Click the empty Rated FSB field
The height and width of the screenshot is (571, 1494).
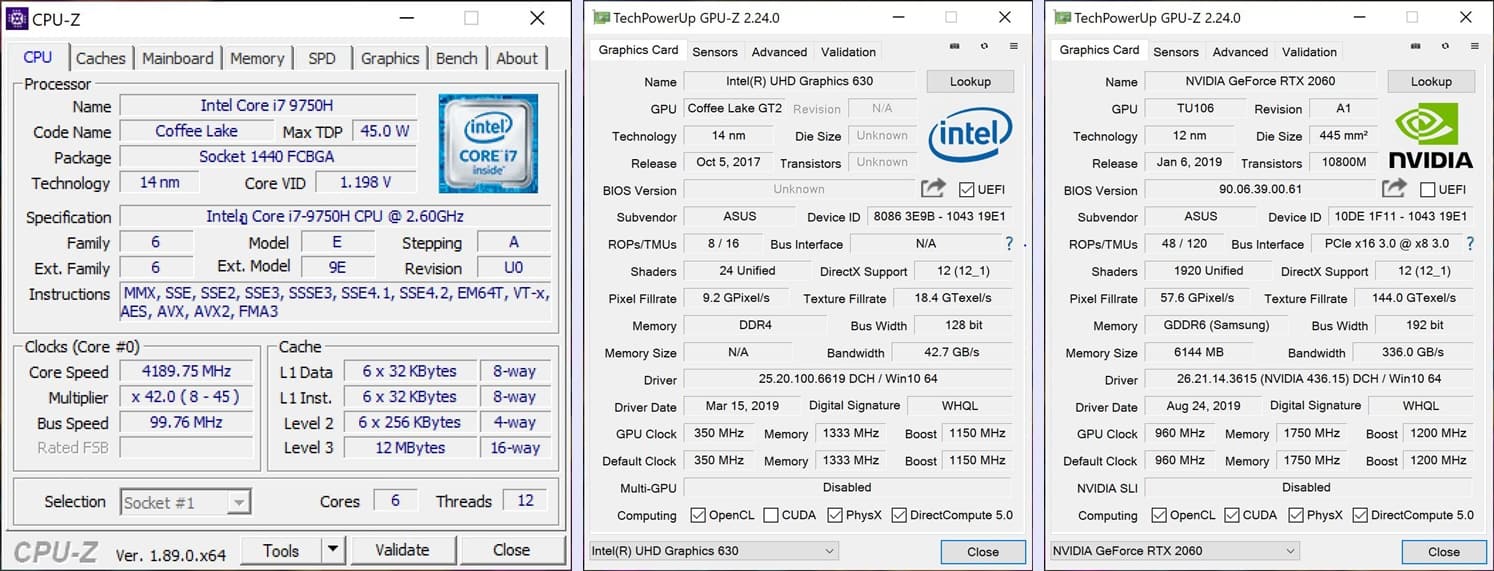tap(186, 448)
